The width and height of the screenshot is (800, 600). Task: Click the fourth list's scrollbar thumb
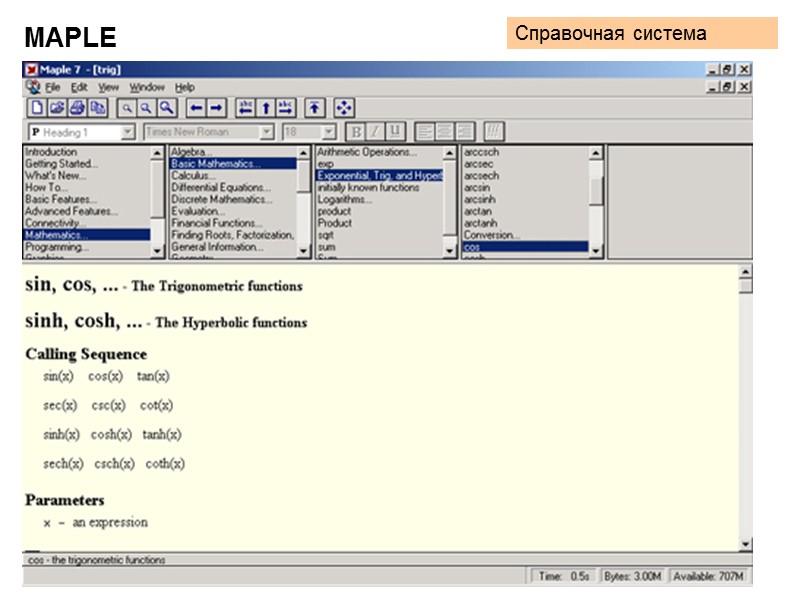(x=595, y=192)
